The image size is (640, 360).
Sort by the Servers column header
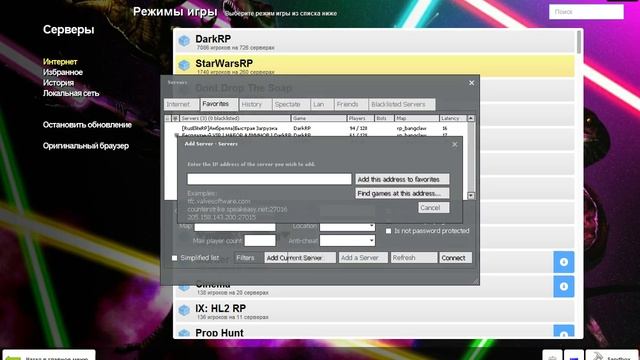click(x=235, y=118)
